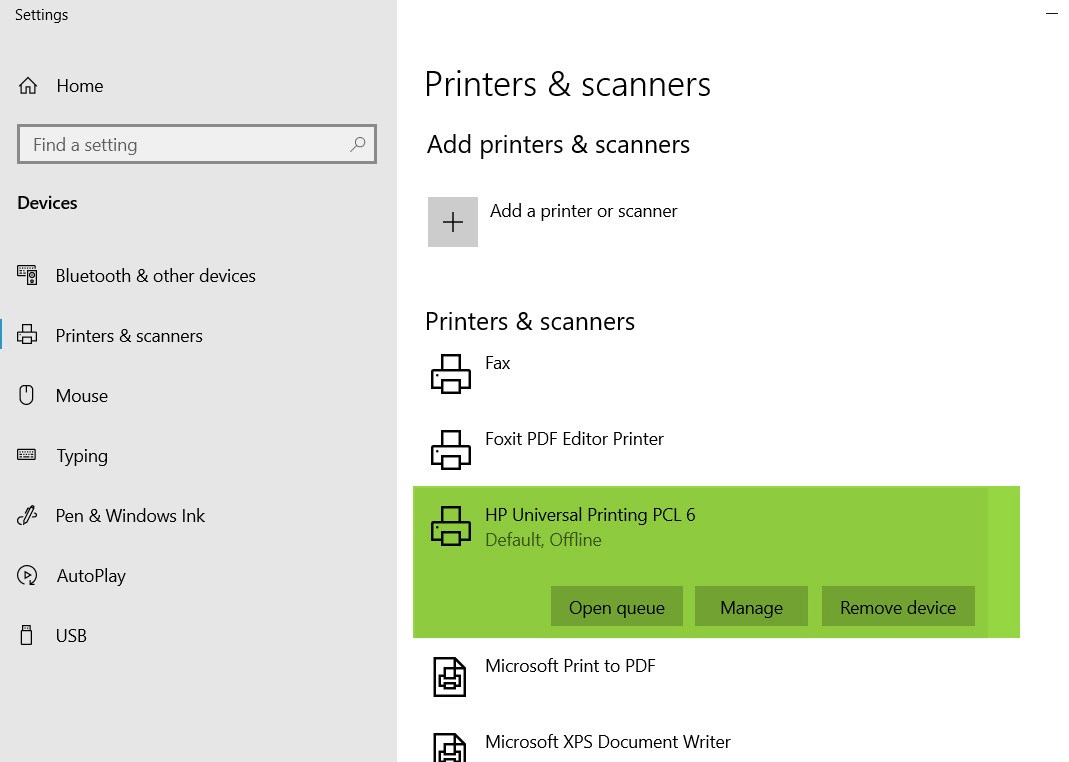Click the HP Universal Printing PCL 6 icon
Screen dimensions: 1069x762
451,525
